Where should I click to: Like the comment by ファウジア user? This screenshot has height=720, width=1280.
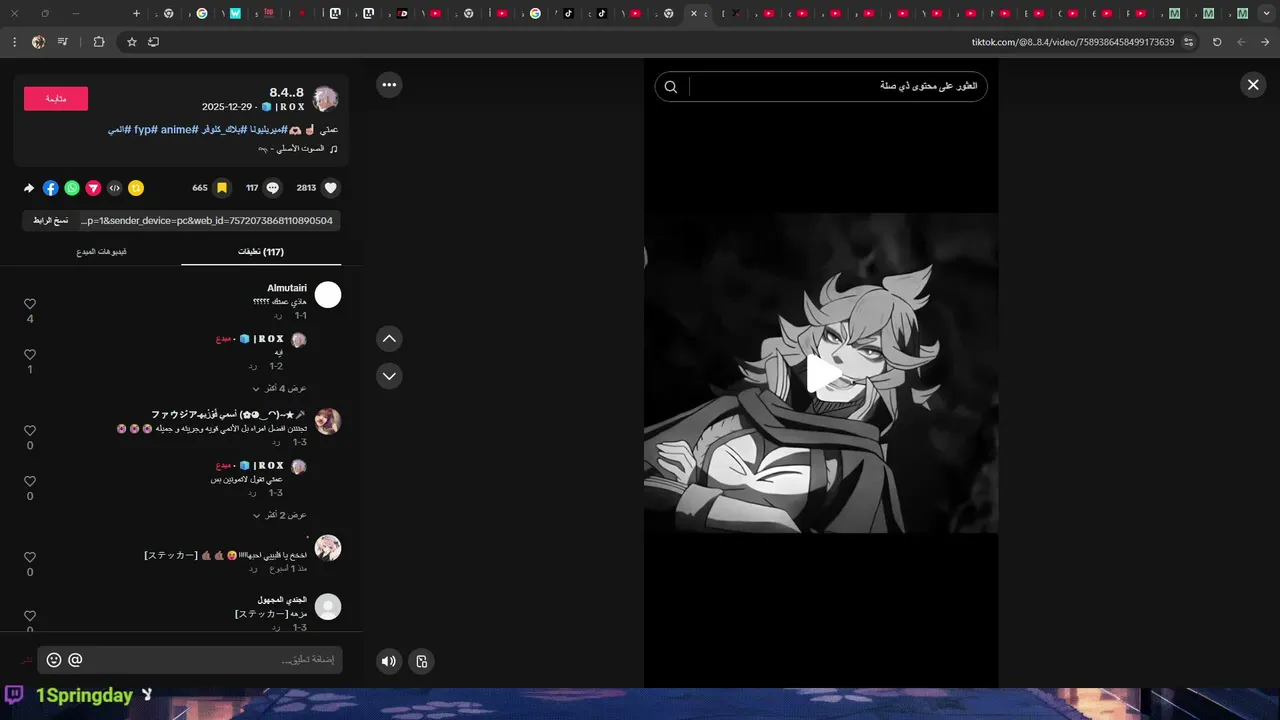[x=30, y=431]
